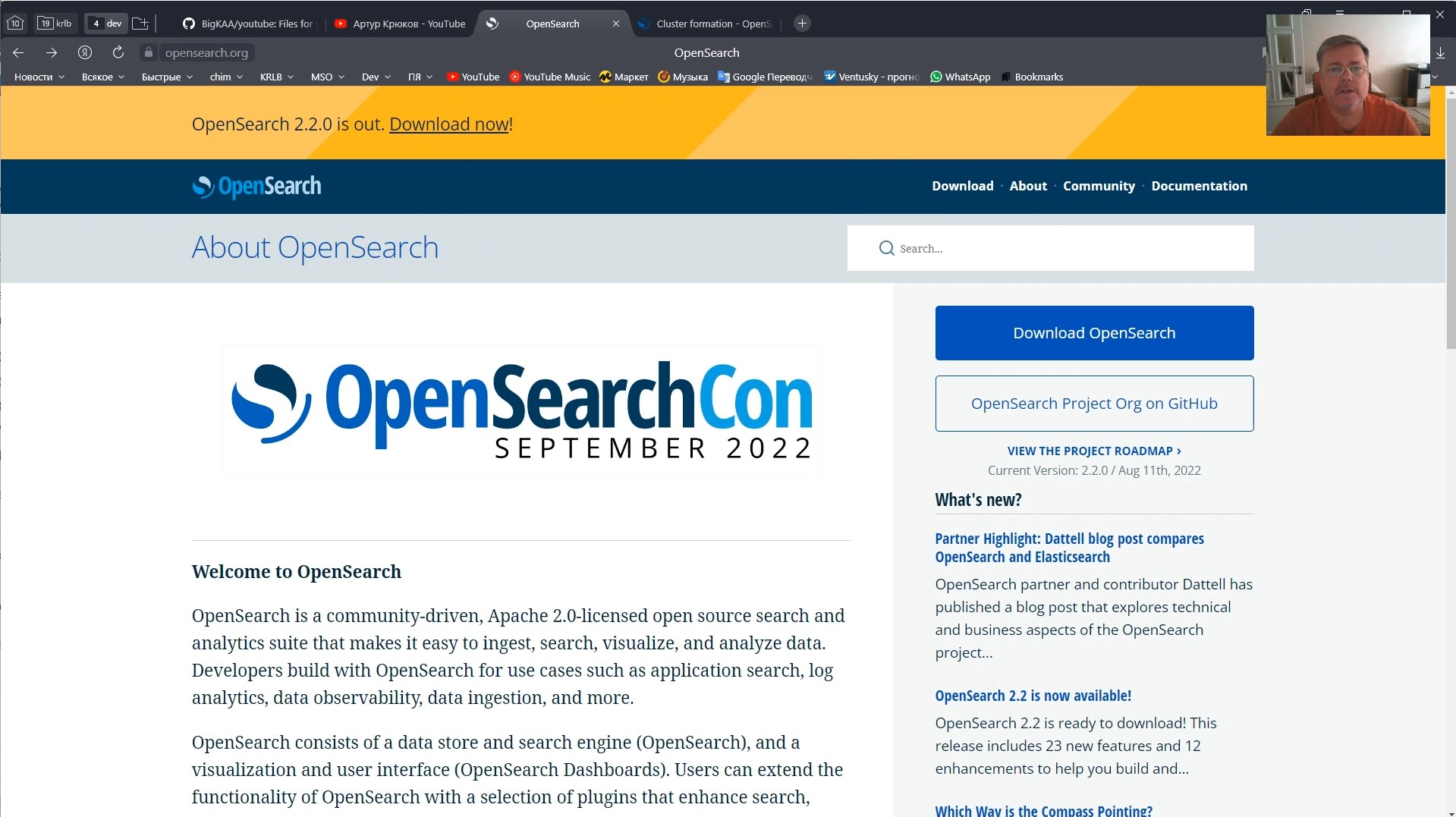The height and width of the screenshot is (817, 1456).
Task: Open the Маркет bookmark
Action: point(624,77)
